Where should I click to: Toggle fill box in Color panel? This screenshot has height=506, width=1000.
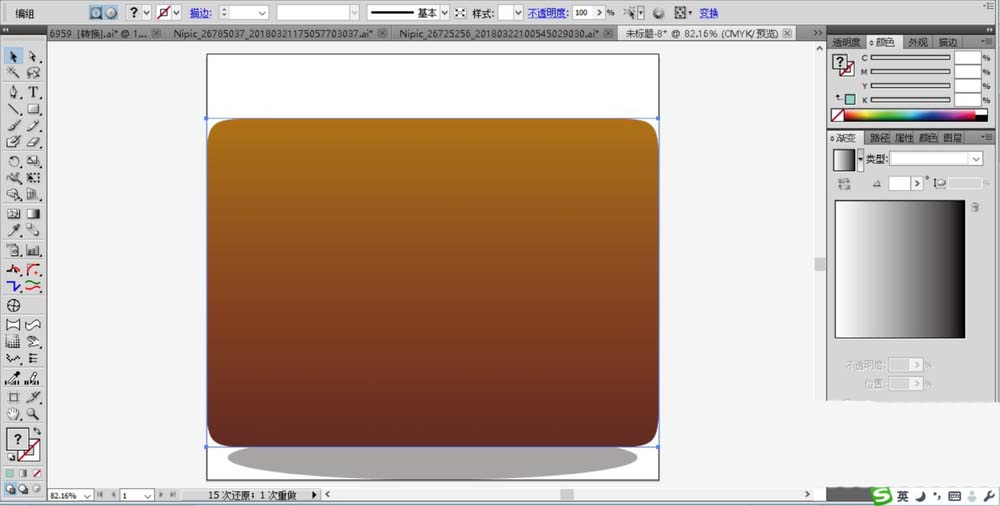coord(841,62)
